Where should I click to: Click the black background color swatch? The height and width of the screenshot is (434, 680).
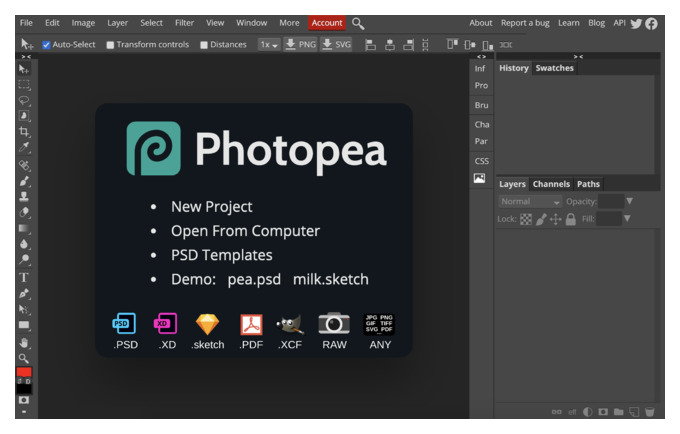coord(24,389)
